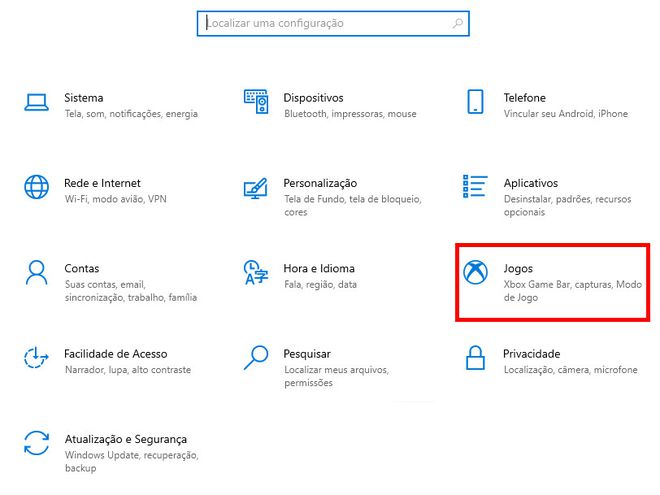Focus the Localizar uma configuração field
This screenshot has width=660, height=495.
point(333,24)
